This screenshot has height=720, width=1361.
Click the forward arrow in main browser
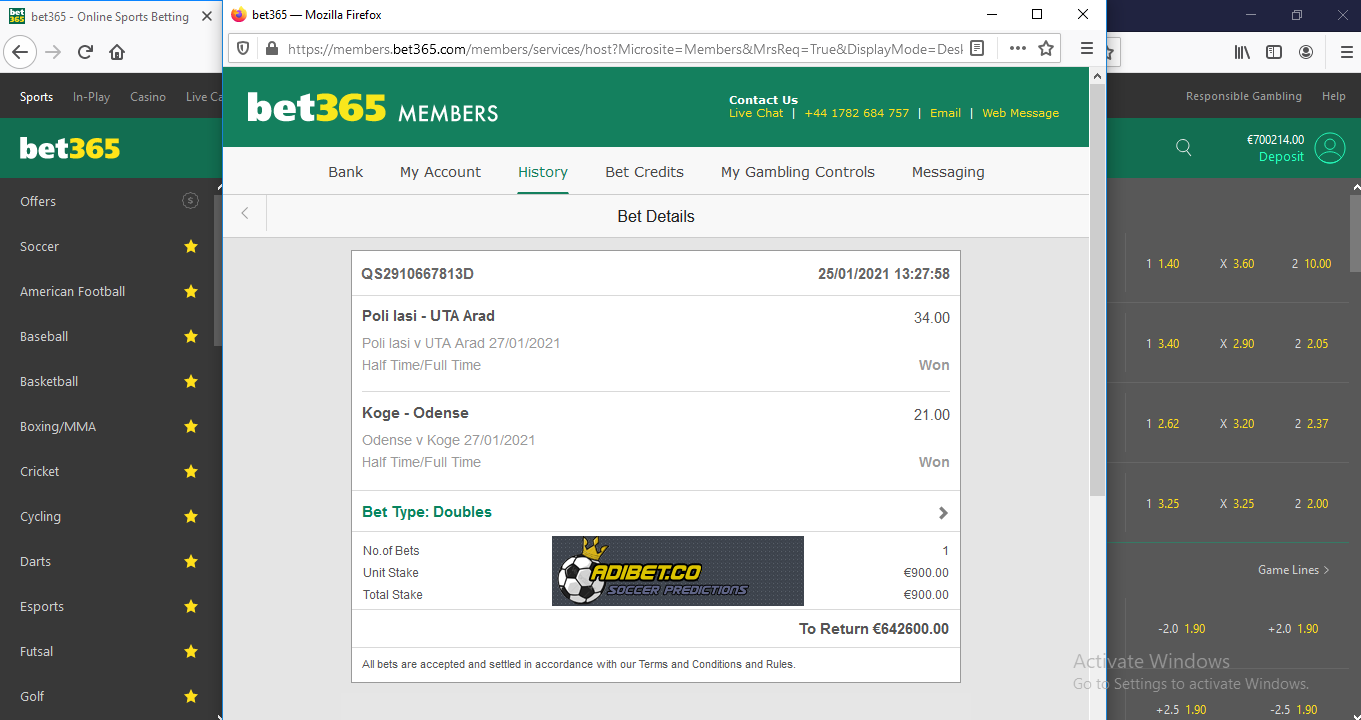click(x=54, y=52)
